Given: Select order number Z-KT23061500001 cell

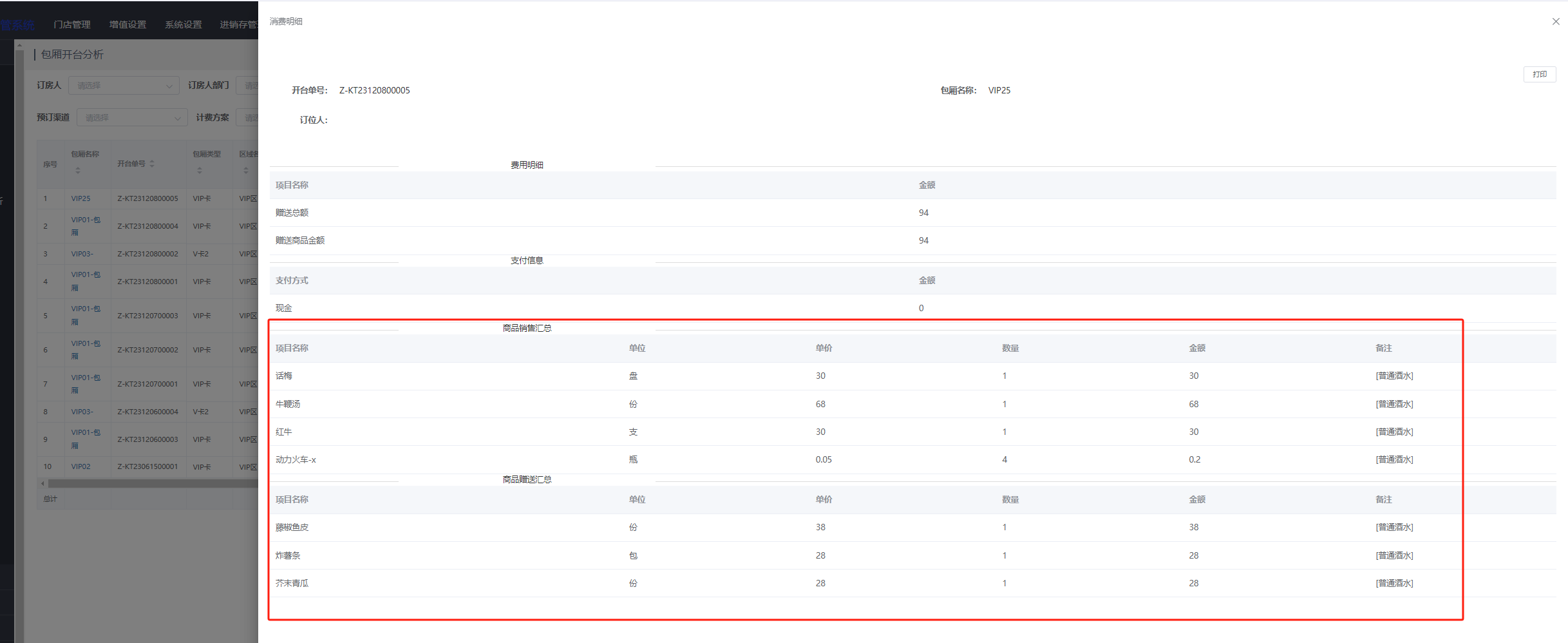Looking at the screenshot, I should [147, 466].
